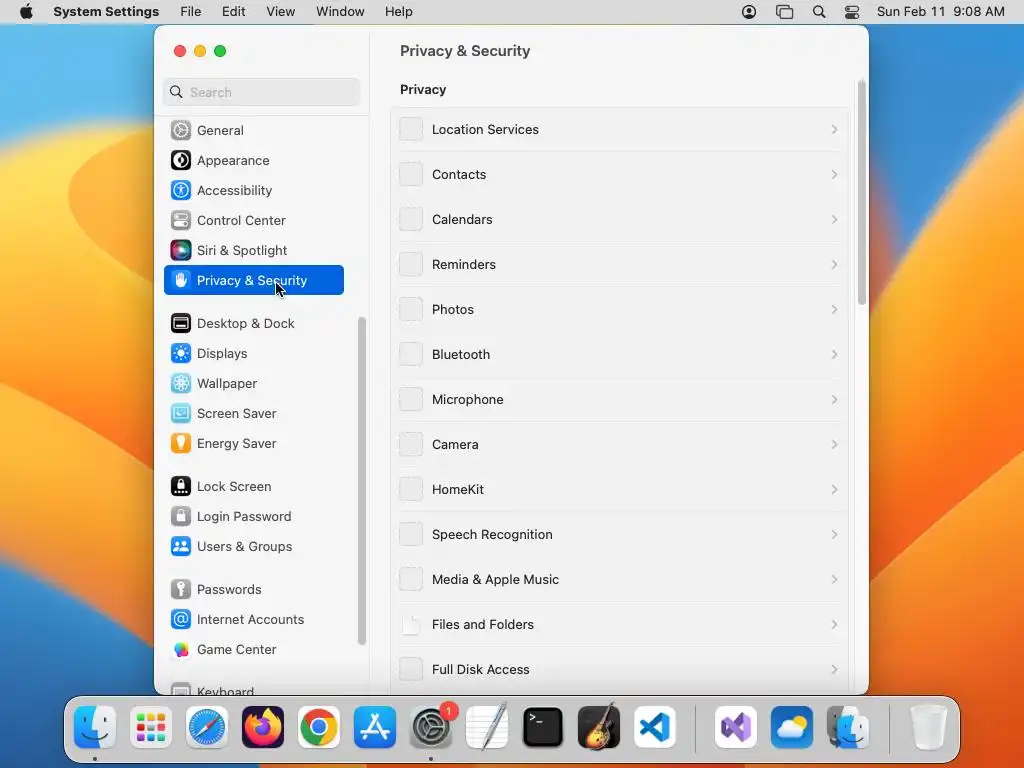Open Spotlight search in menu bar
The height and width of the screenshot is (768, 1024).
(819, 12)
